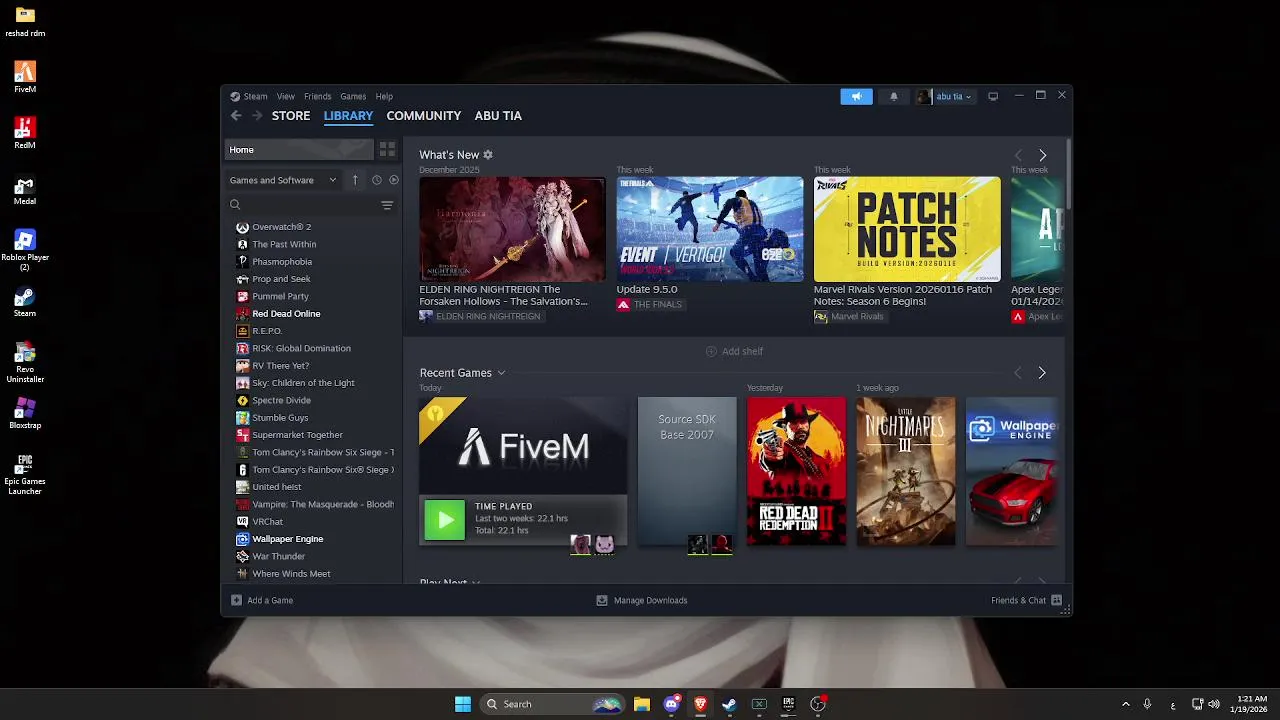Open Medal desktop shortcut
The width and height of the screenshot is (1280, 720).
[25, 190]
